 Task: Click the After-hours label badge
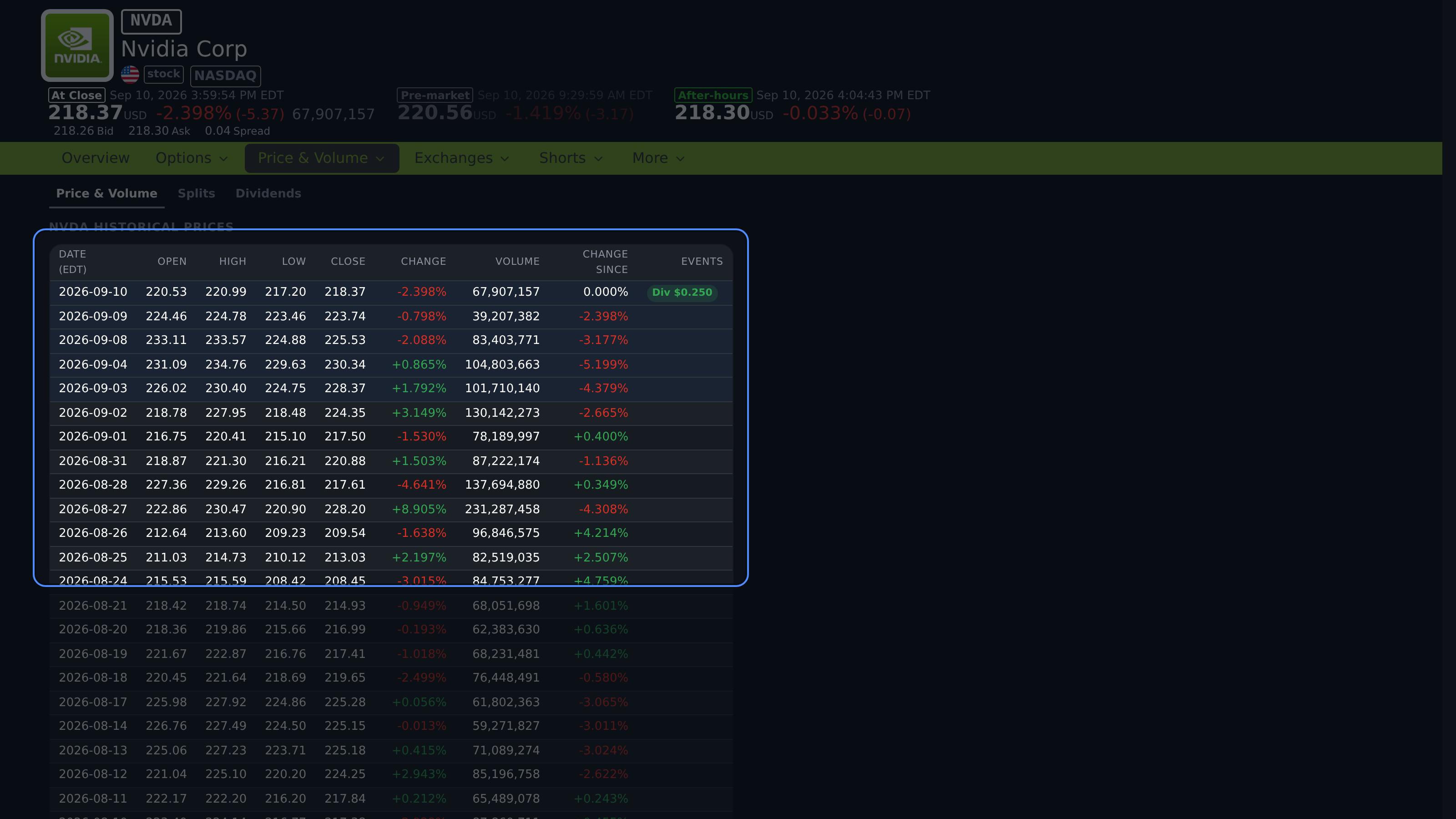[x=713, y=96]
